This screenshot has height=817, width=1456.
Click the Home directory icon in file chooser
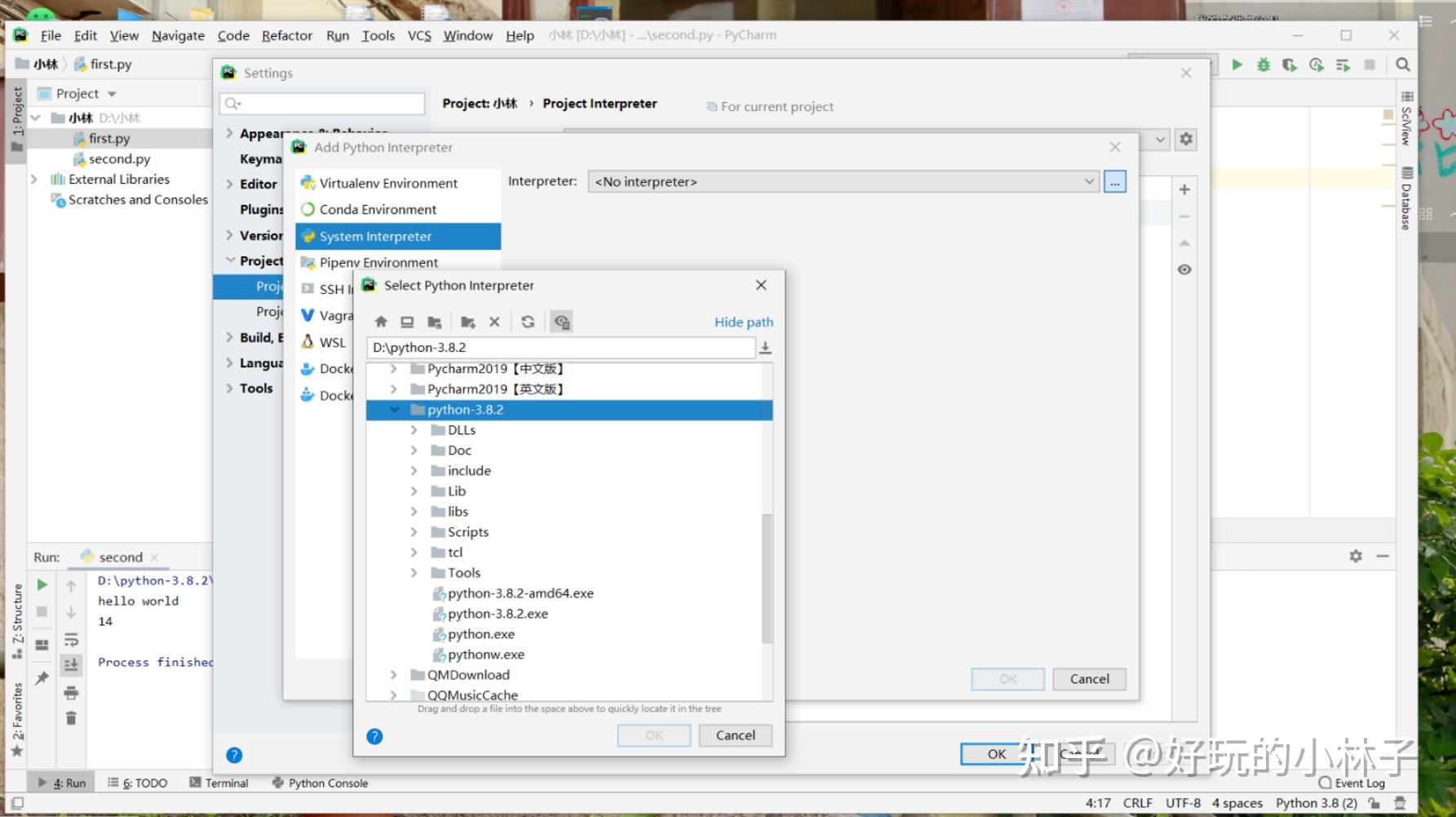pos(381,321)
